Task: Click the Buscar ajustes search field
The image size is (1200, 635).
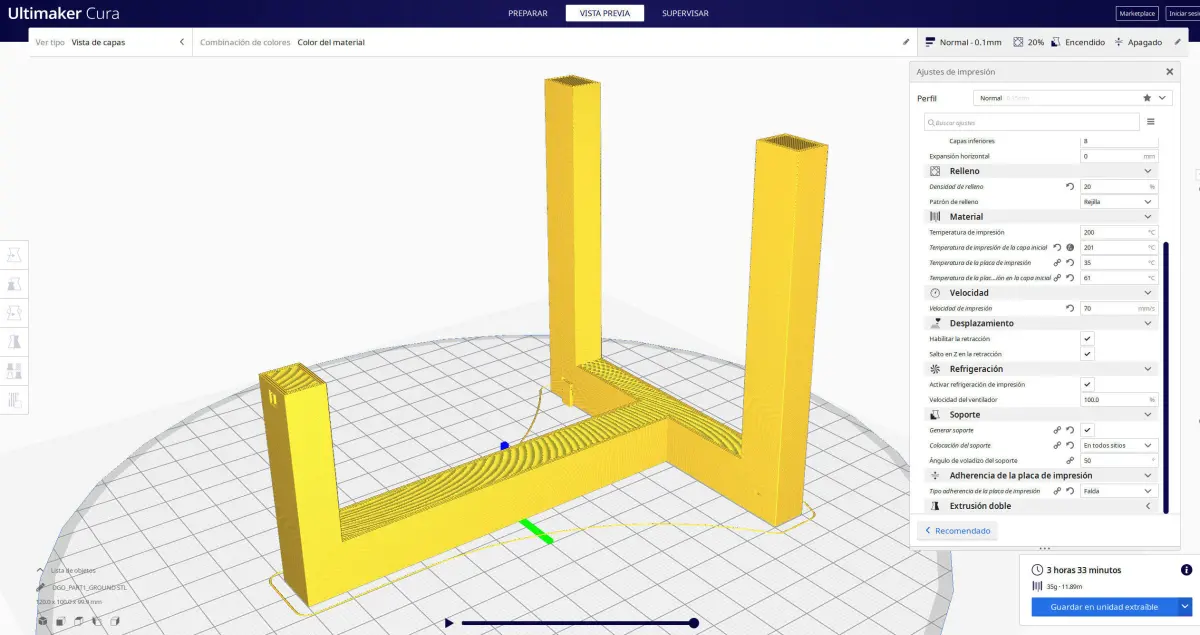Action: 1032,122
